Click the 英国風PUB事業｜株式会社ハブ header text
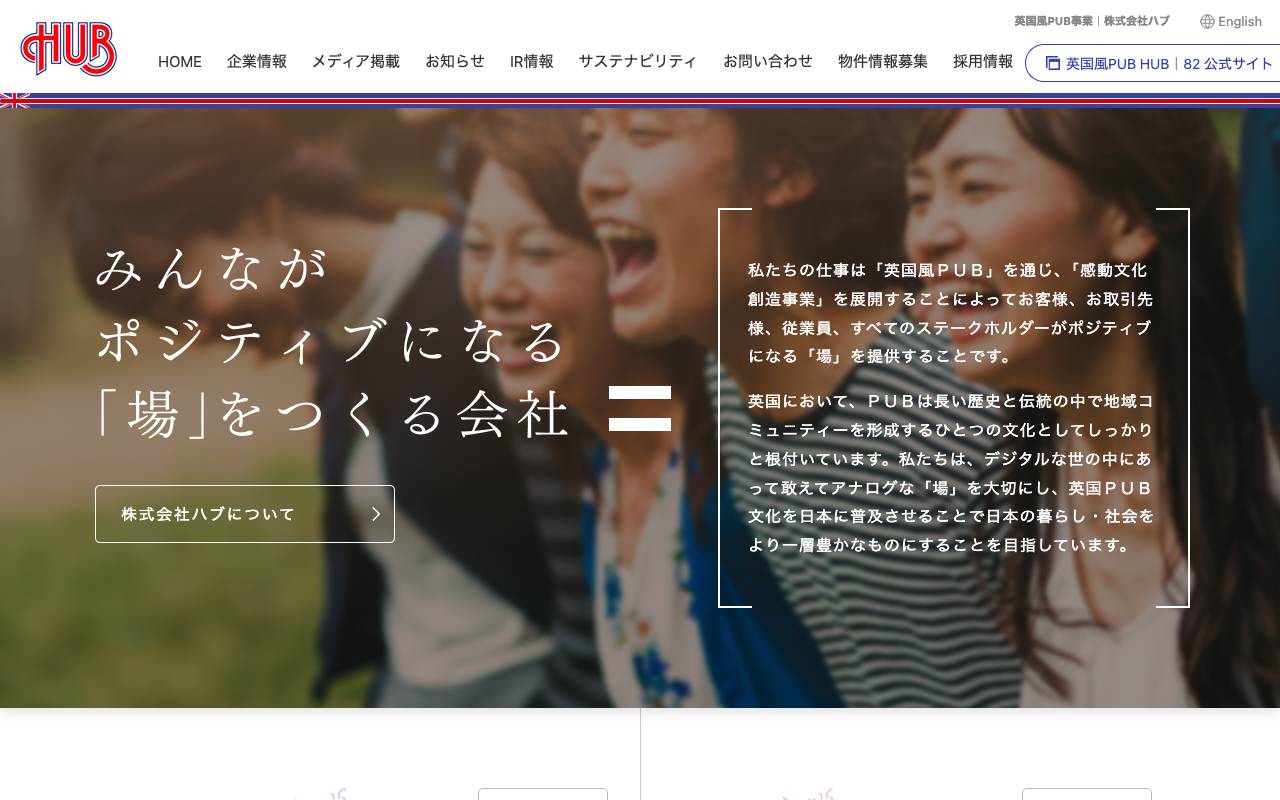The image size is (1280, 800). click(1092, 20)
